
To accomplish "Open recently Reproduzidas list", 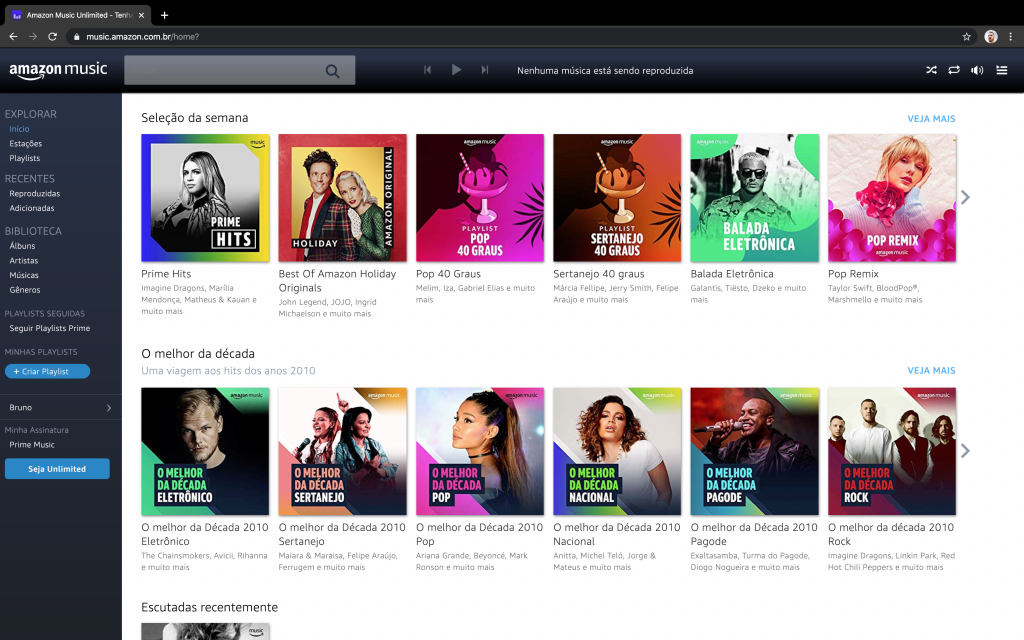I will [x=35, y=193].
